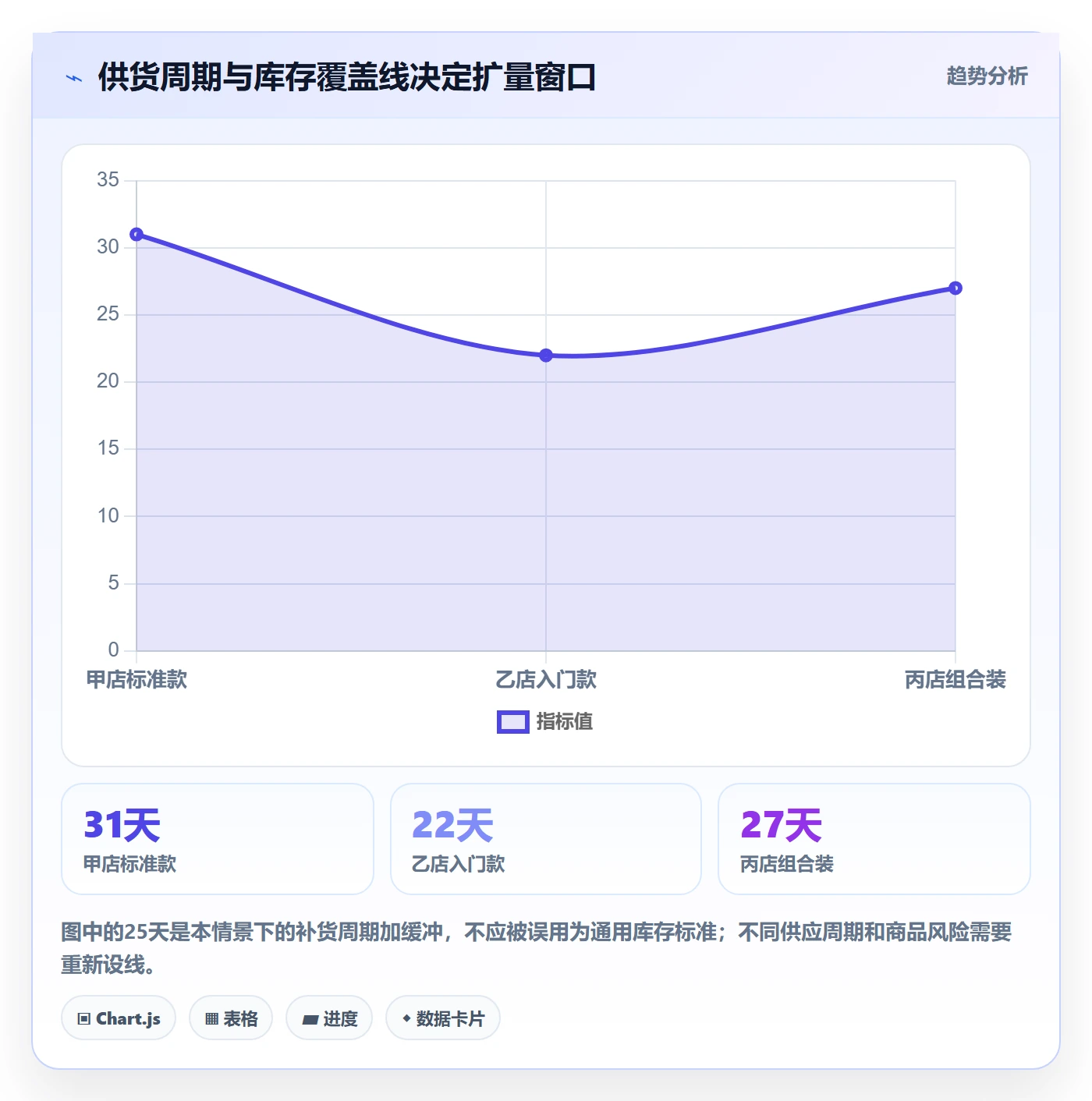
Task: Open the 22天 乙店入门款 data card
Action: pyautogui.click(x=546, y=839)
